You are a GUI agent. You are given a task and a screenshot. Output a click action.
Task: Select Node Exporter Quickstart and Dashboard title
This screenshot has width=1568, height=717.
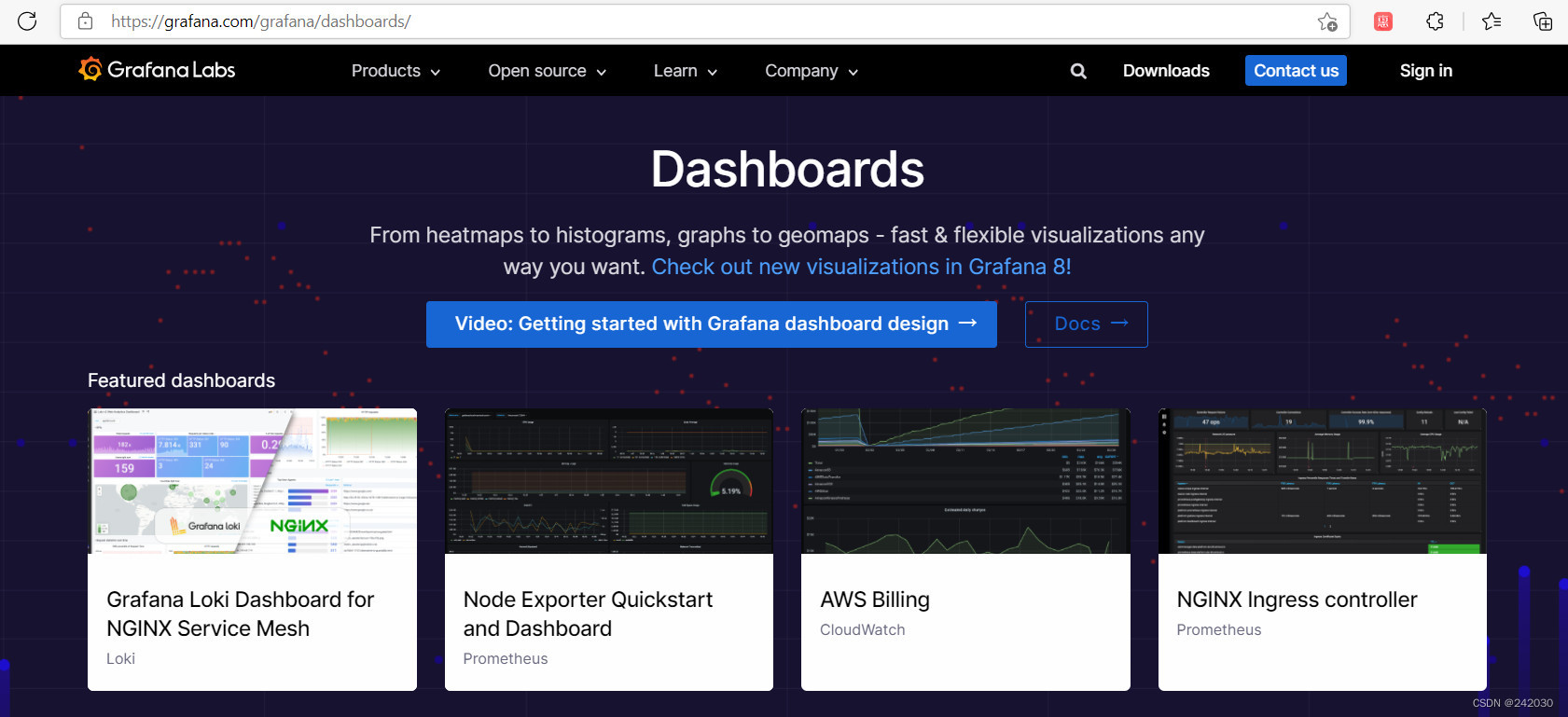[588, 614]
